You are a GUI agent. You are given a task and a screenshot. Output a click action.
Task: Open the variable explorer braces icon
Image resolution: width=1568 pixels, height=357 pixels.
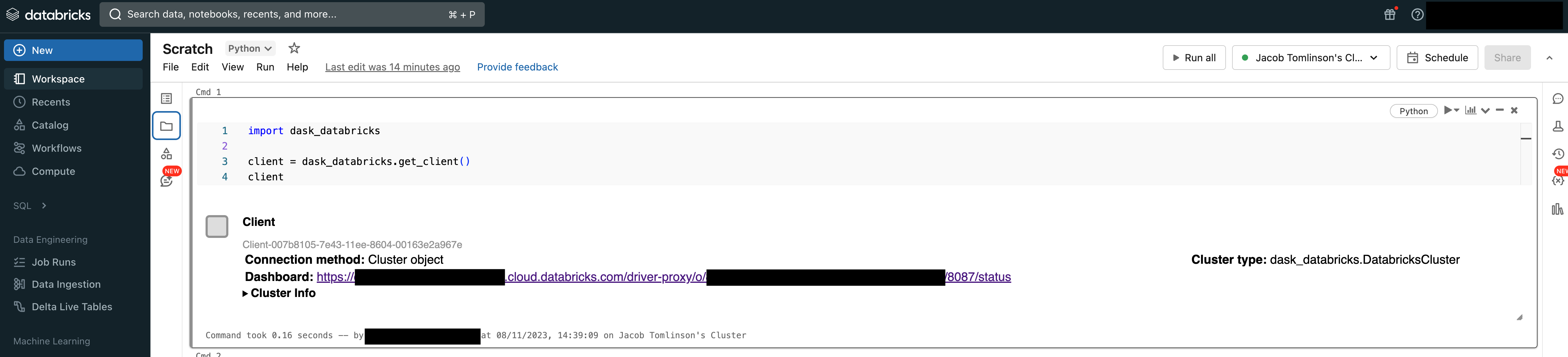pyautogui.click(x=1558, y=181)
